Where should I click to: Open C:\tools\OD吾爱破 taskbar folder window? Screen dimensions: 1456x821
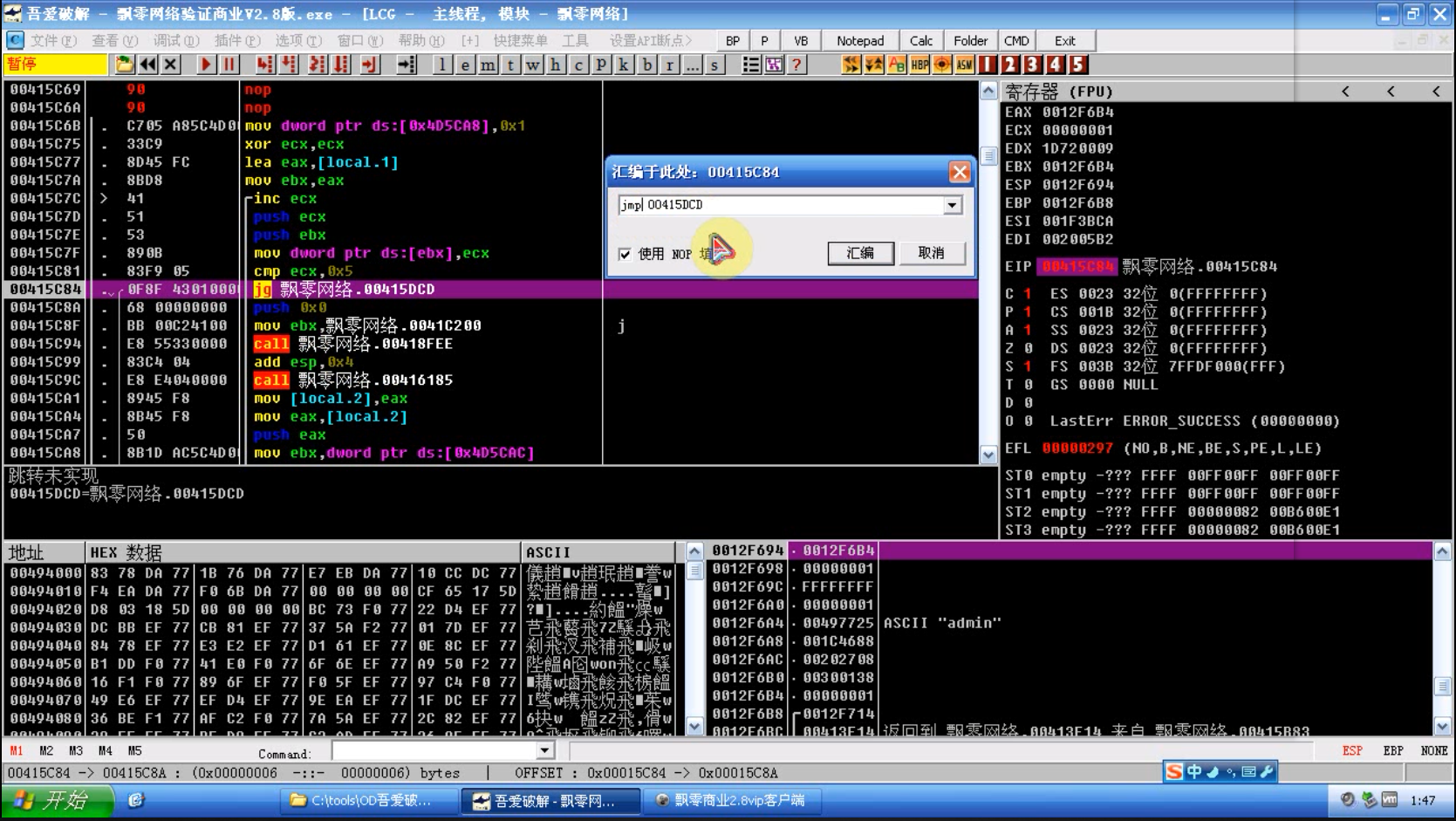370,800
